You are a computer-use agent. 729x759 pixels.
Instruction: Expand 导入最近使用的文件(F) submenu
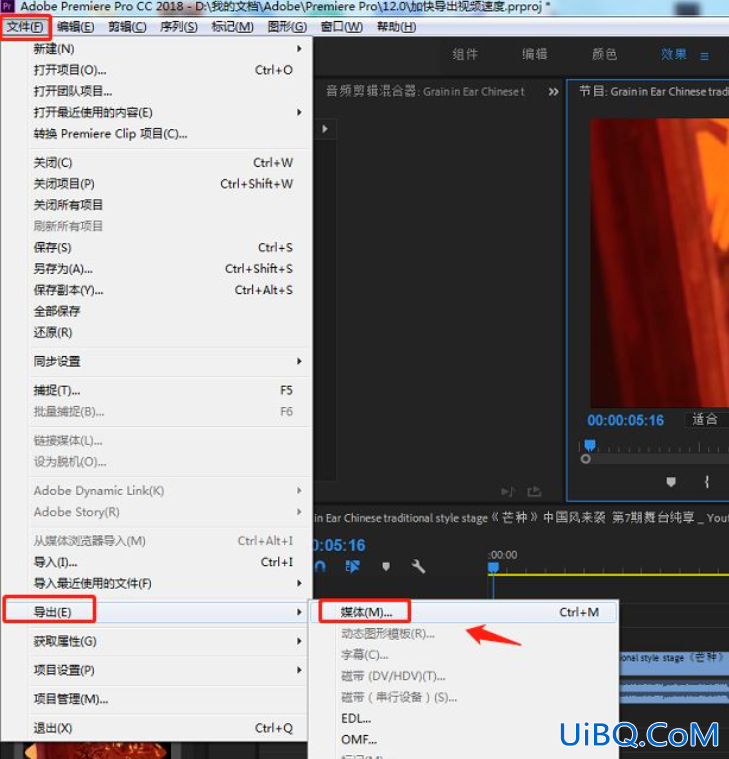coord(168,584)
